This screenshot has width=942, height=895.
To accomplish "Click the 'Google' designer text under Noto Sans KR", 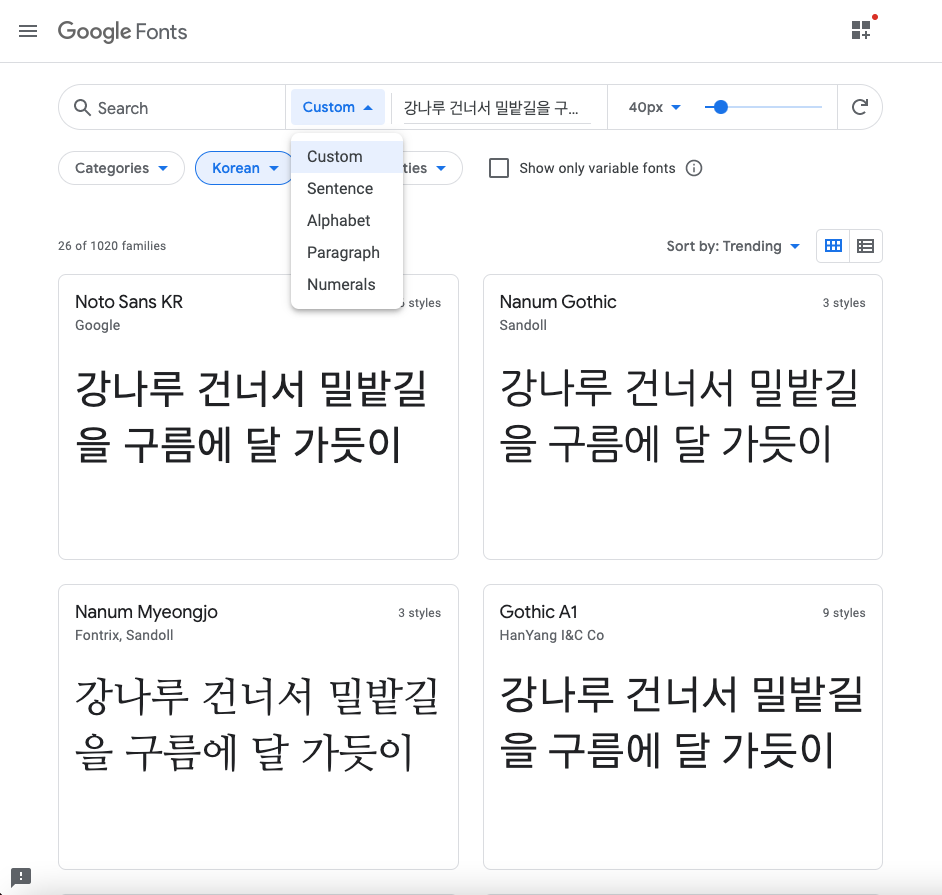I will point(98,325).
